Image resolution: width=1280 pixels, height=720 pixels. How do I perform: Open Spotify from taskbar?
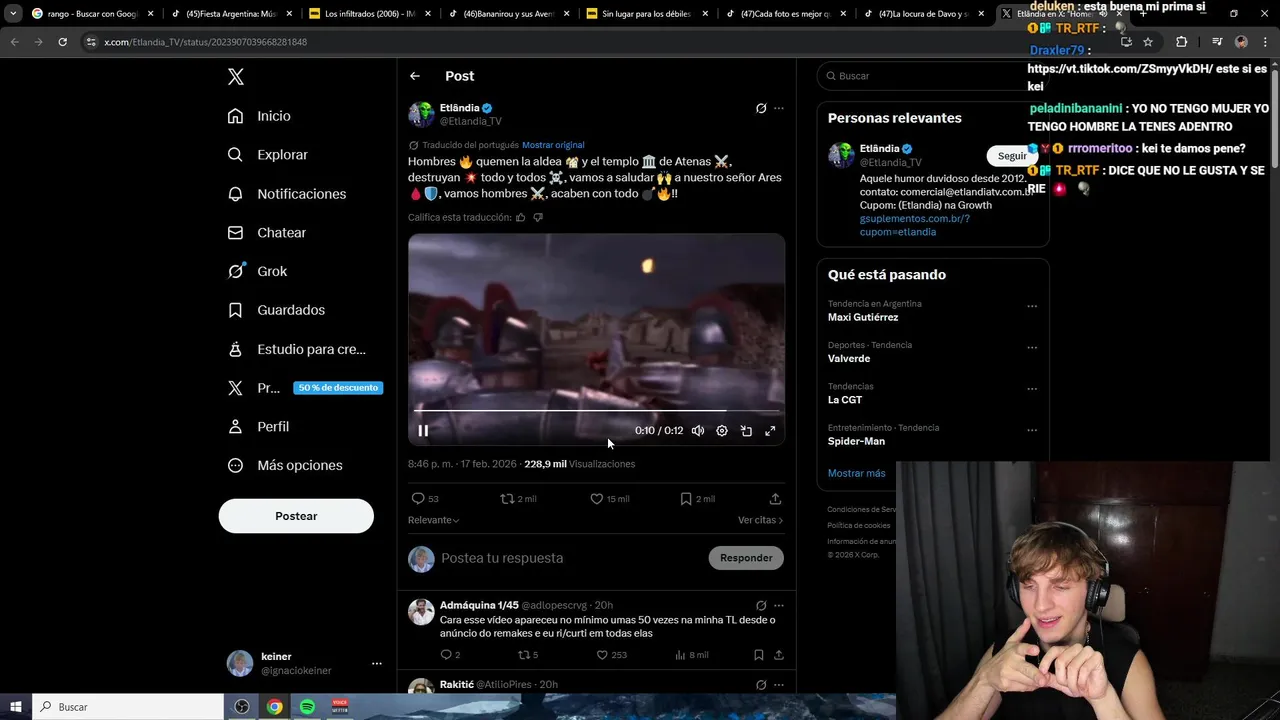click(x=307, y=707)
